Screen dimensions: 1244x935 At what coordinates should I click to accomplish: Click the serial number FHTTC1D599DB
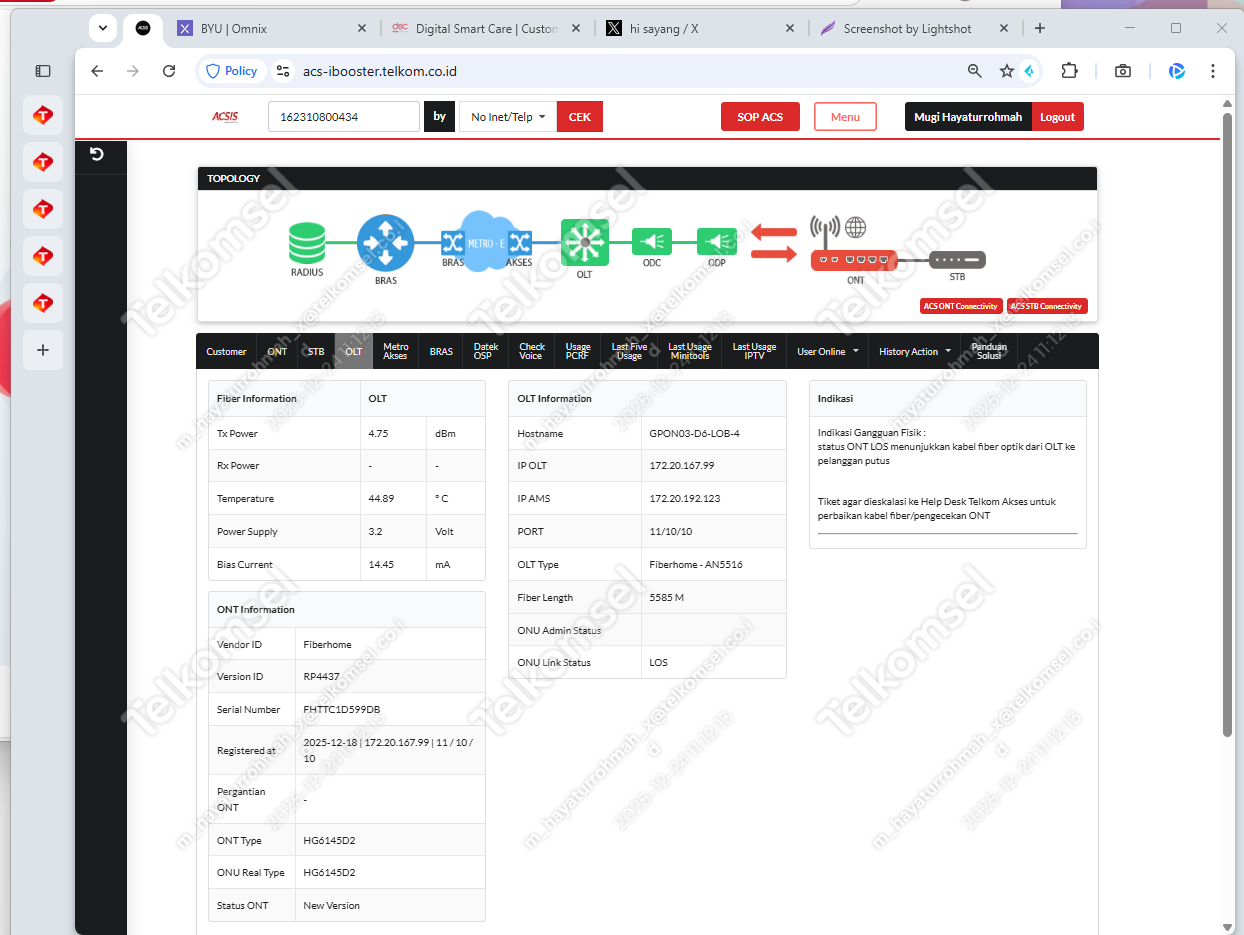[x=342, y=710]
